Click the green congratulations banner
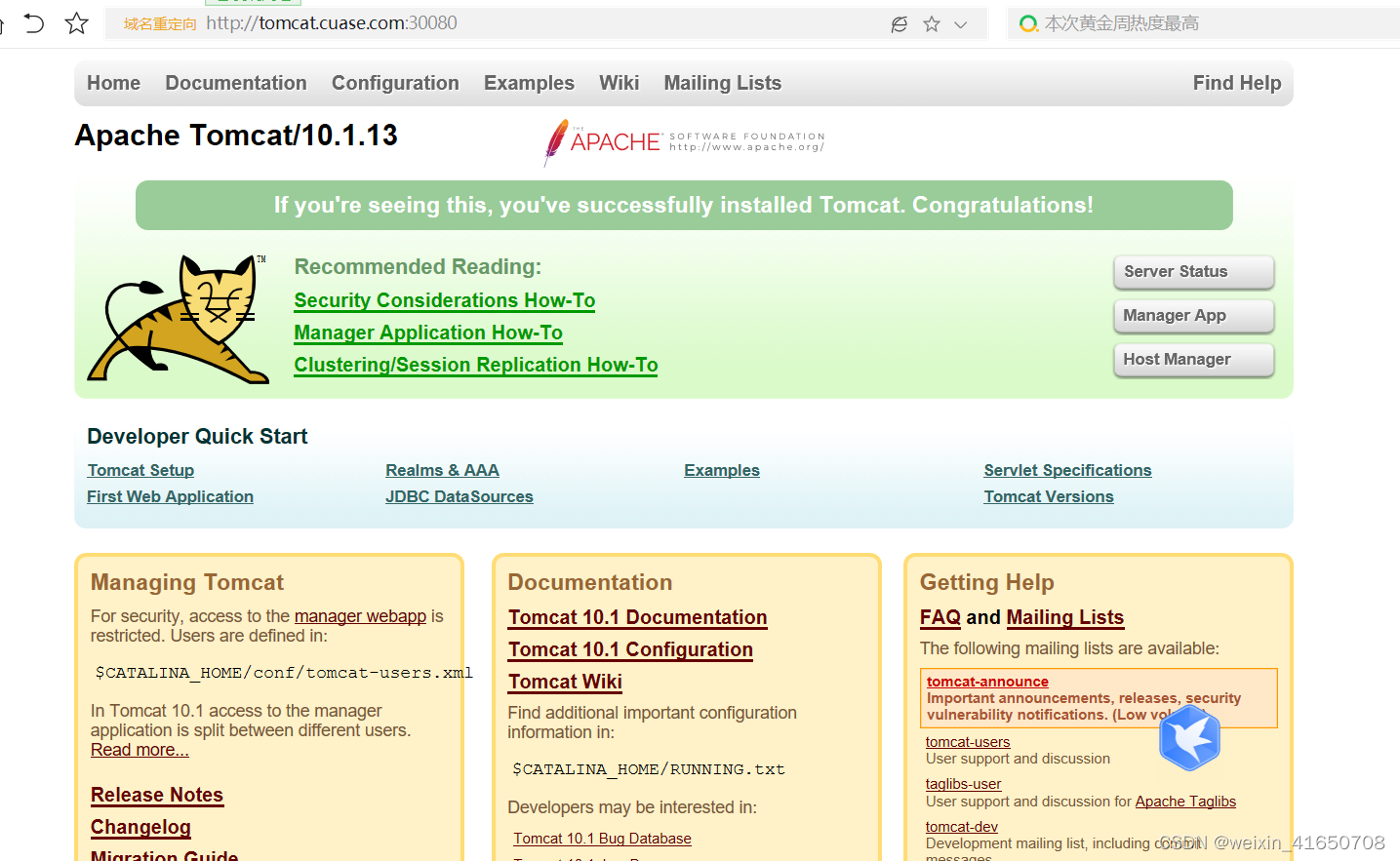The width and height of the screenshot is (1400, 861). [x=684, y=206]
